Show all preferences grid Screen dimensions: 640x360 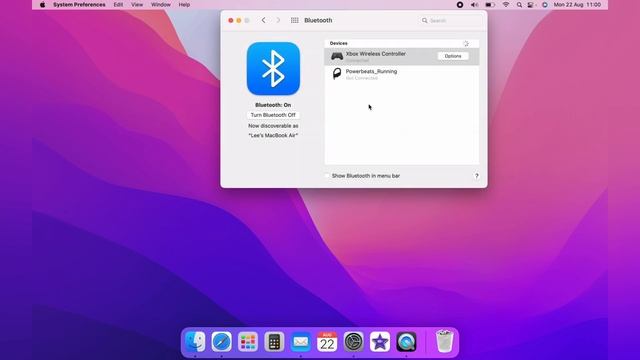coord(294,20)
